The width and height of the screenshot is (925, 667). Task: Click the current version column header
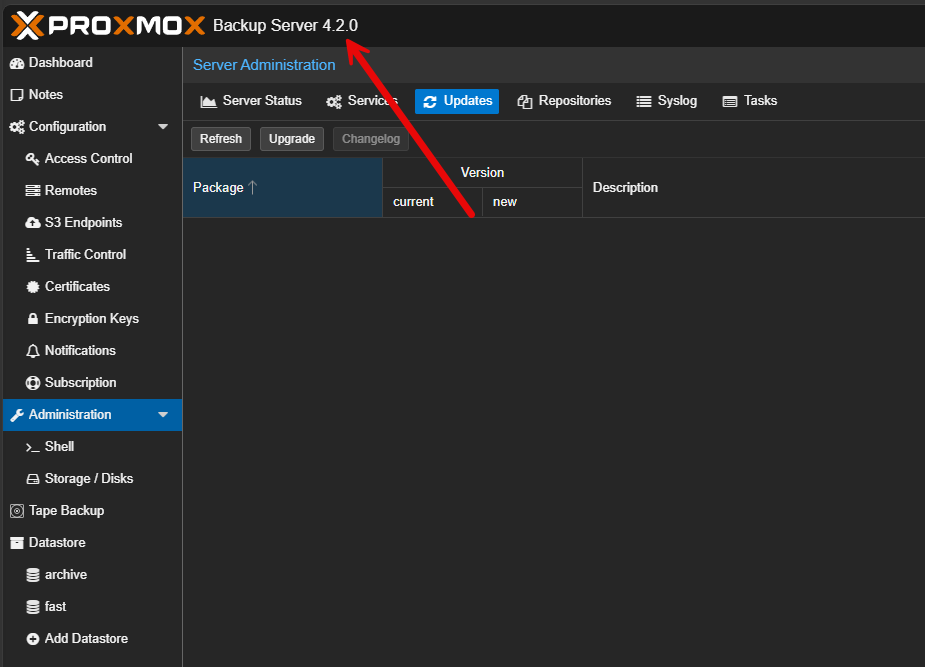[x=432, y=202]
